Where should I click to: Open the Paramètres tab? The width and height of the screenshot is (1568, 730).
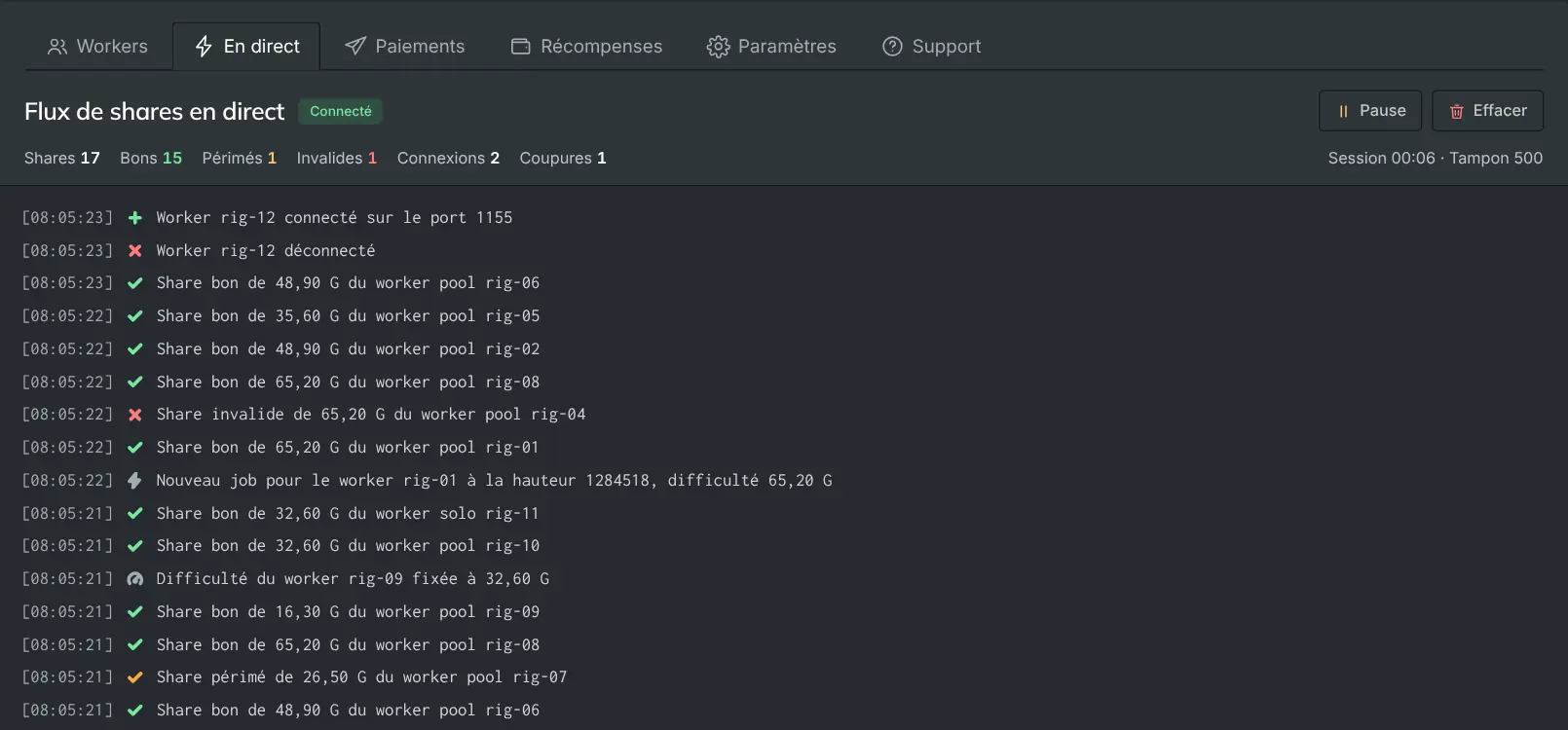(771, 46)
